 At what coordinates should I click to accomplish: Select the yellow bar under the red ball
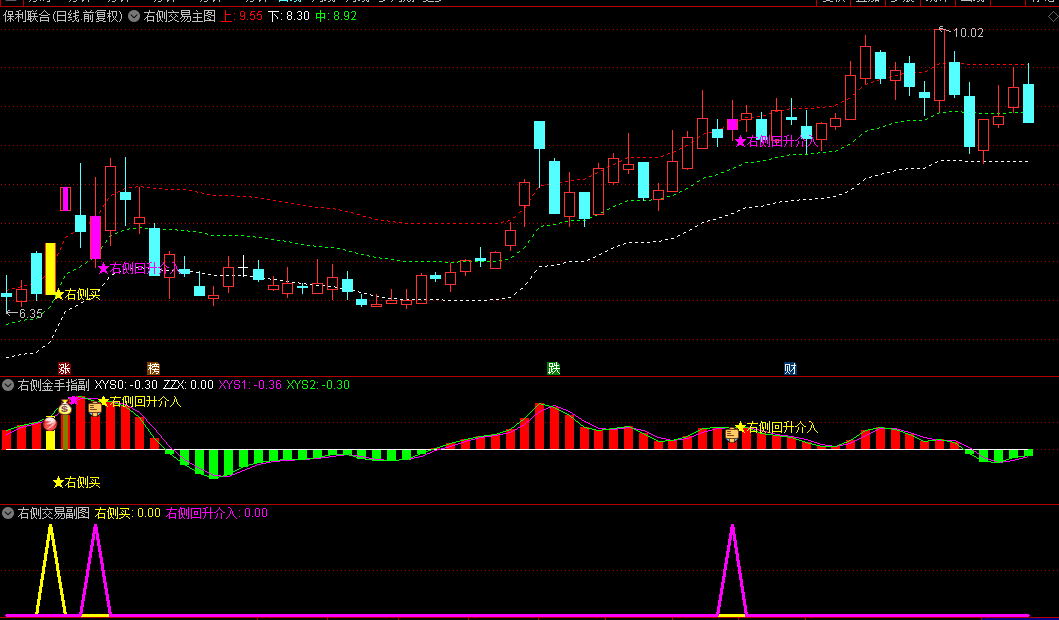tap(50, 440)
